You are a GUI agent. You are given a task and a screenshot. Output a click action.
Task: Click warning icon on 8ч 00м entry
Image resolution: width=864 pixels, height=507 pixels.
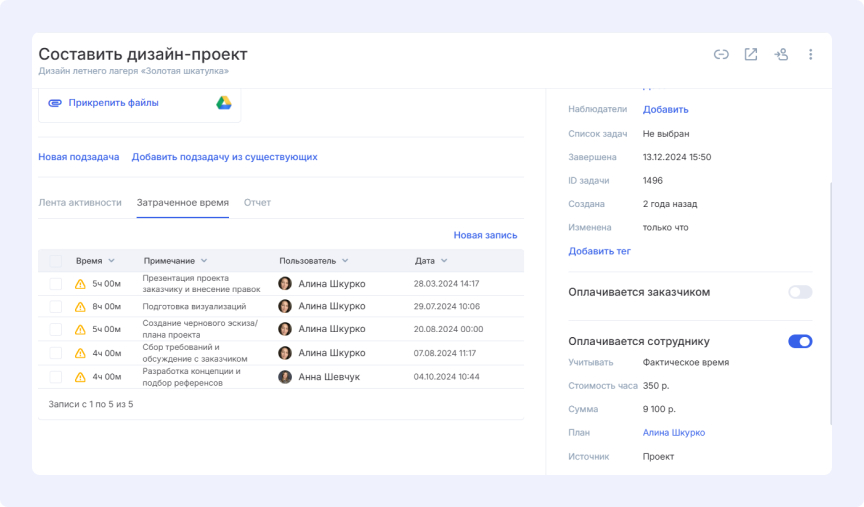[x=80, y=307]
